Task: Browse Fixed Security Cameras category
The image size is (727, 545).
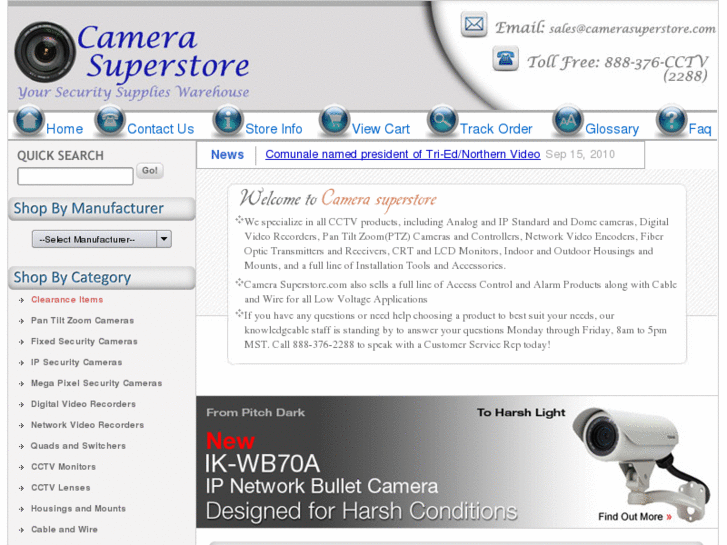Action: [x=84, y=341]
